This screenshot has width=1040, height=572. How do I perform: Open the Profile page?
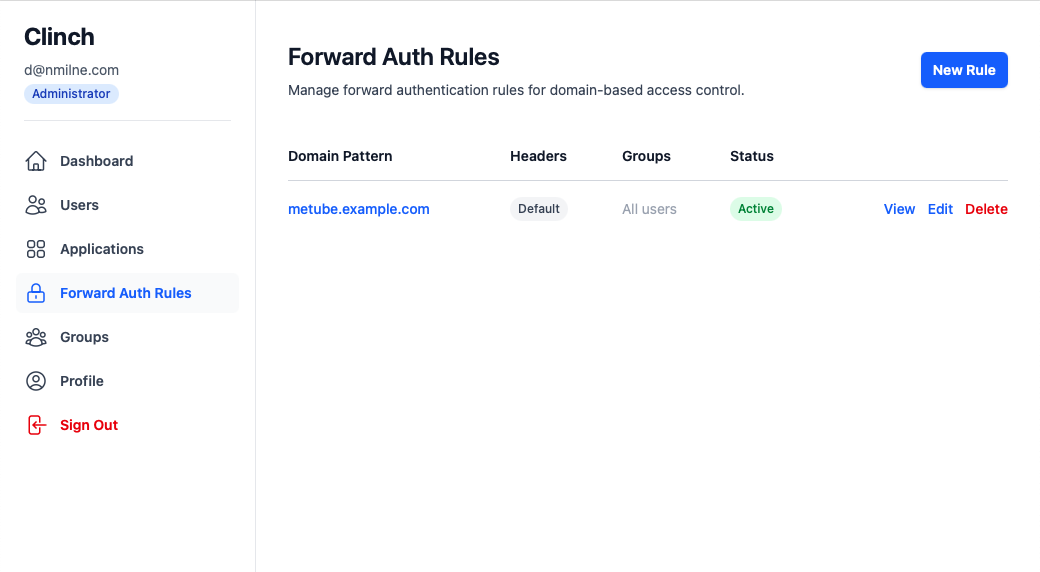coord(82,381)
